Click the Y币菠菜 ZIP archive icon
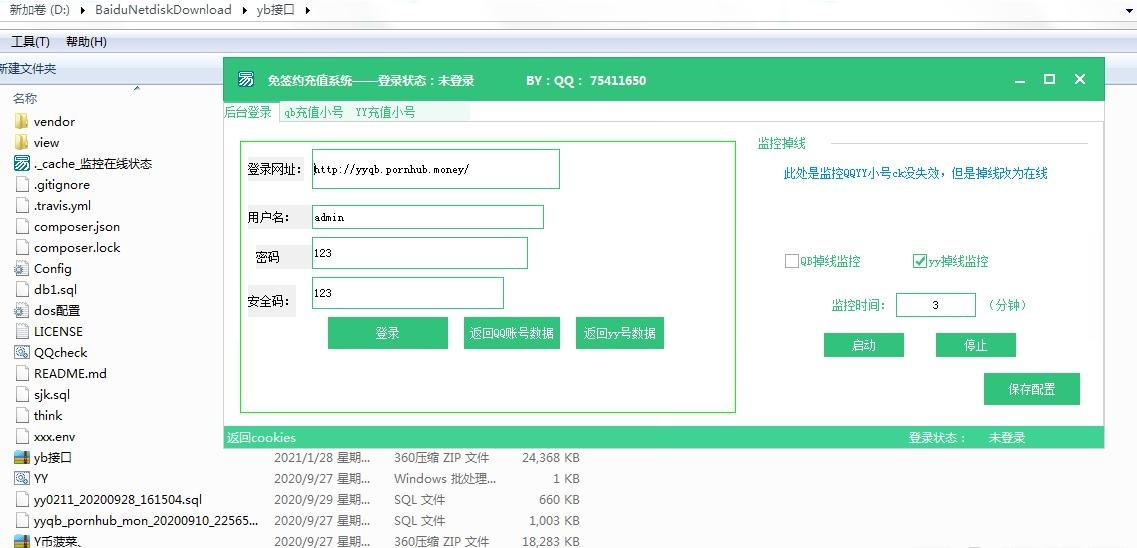Viewport: 1137px width, 548px height. click(21, 541)
